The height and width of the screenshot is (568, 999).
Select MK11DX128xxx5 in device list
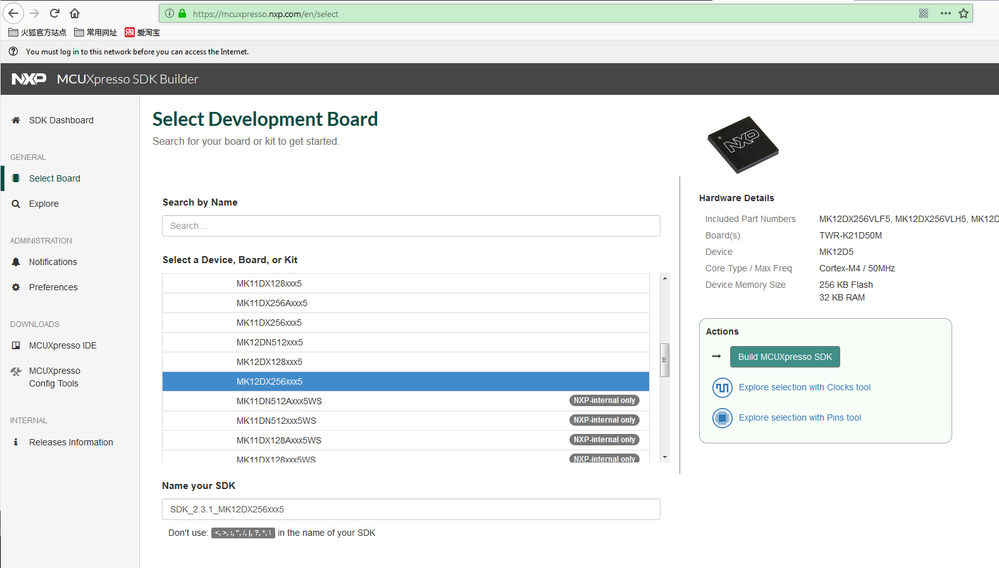pyautogui.click(x=406, y=283)
